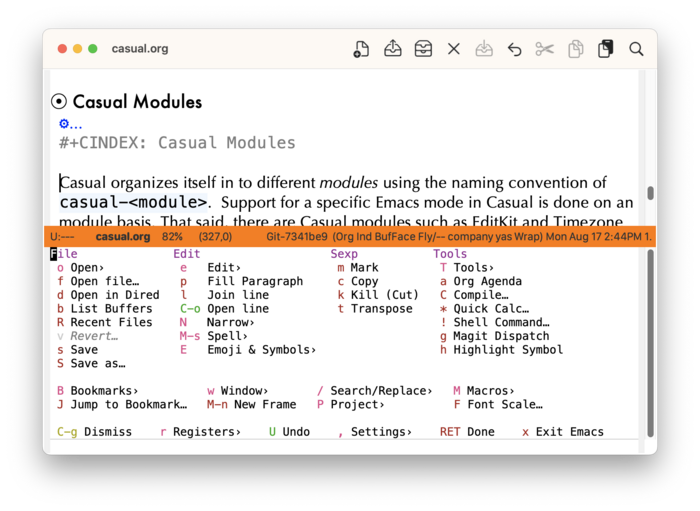Click RET Done button

[467, 432]
